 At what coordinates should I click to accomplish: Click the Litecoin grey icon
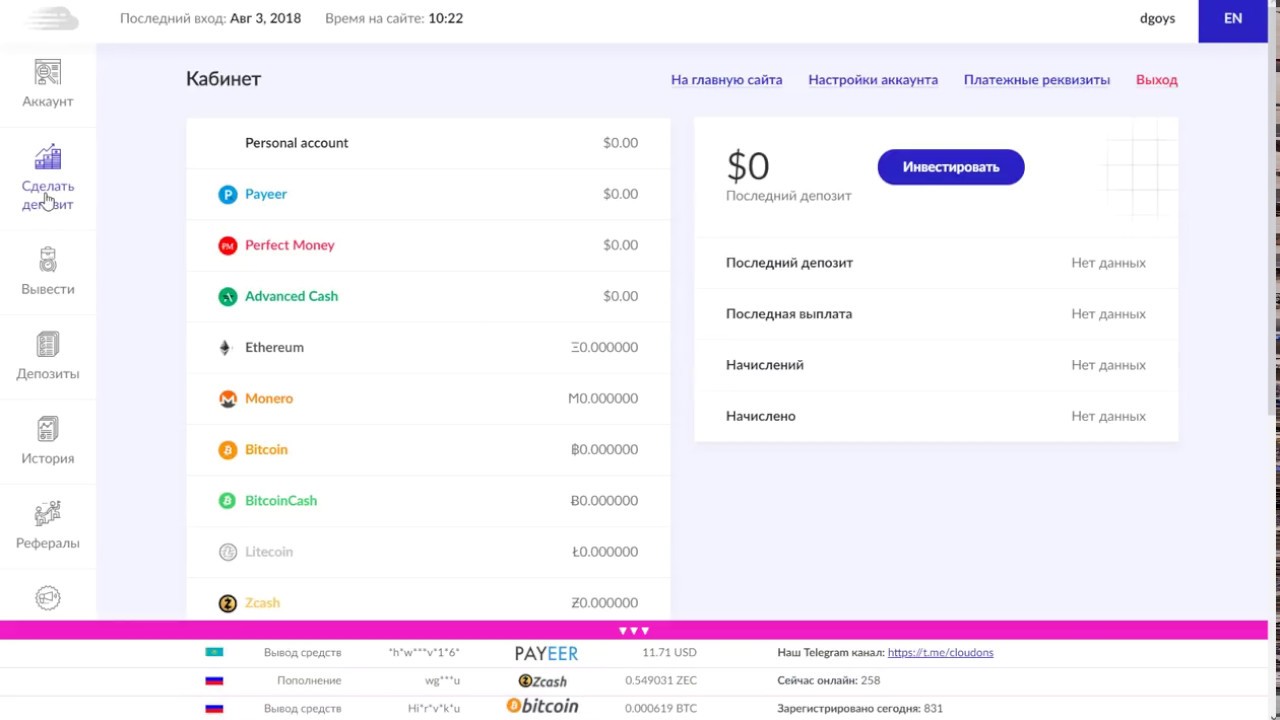point(228,551)
